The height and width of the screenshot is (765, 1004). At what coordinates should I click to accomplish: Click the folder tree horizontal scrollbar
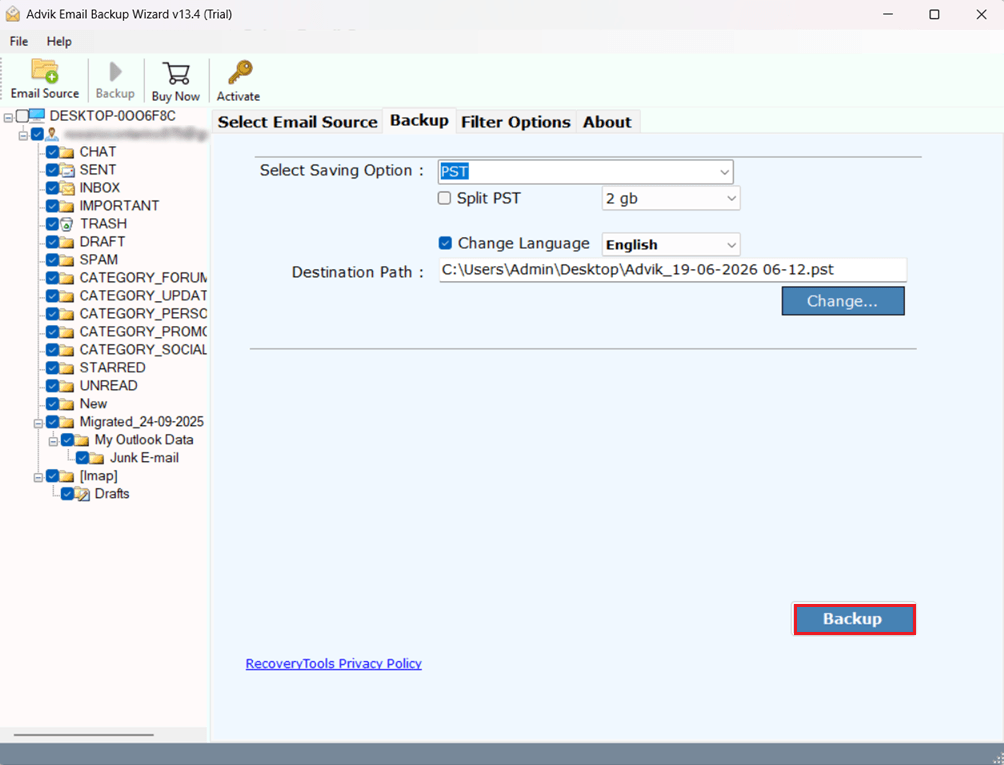click(x=83, y=735)
